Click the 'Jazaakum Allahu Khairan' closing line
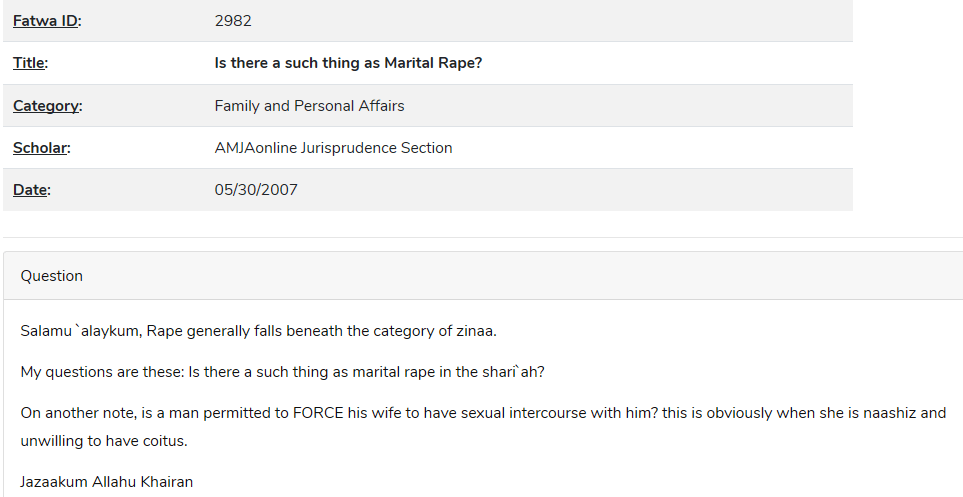963x497 pixels. coord(106,482)
